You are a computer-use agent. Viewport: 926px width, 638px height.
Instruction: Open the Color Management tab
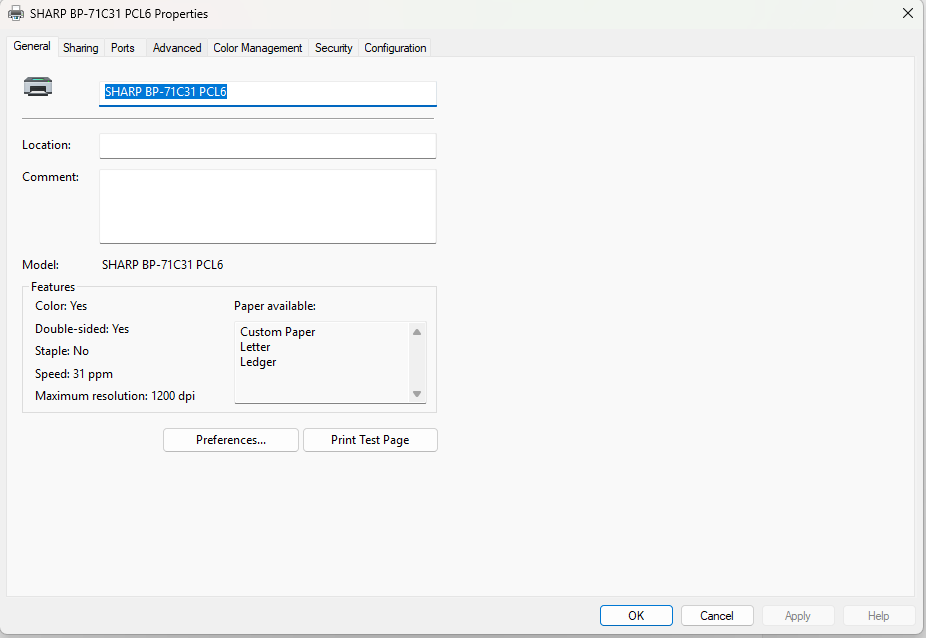258,48
